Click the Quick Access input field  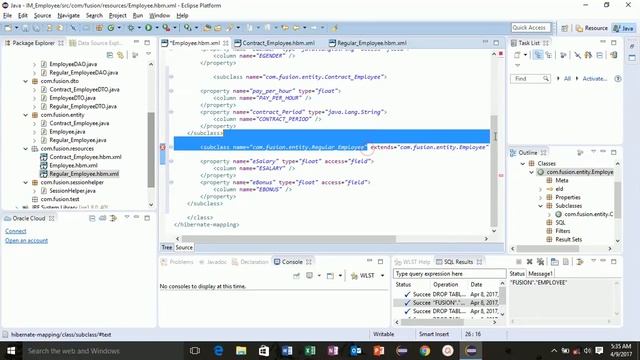[x=530, y=28]
